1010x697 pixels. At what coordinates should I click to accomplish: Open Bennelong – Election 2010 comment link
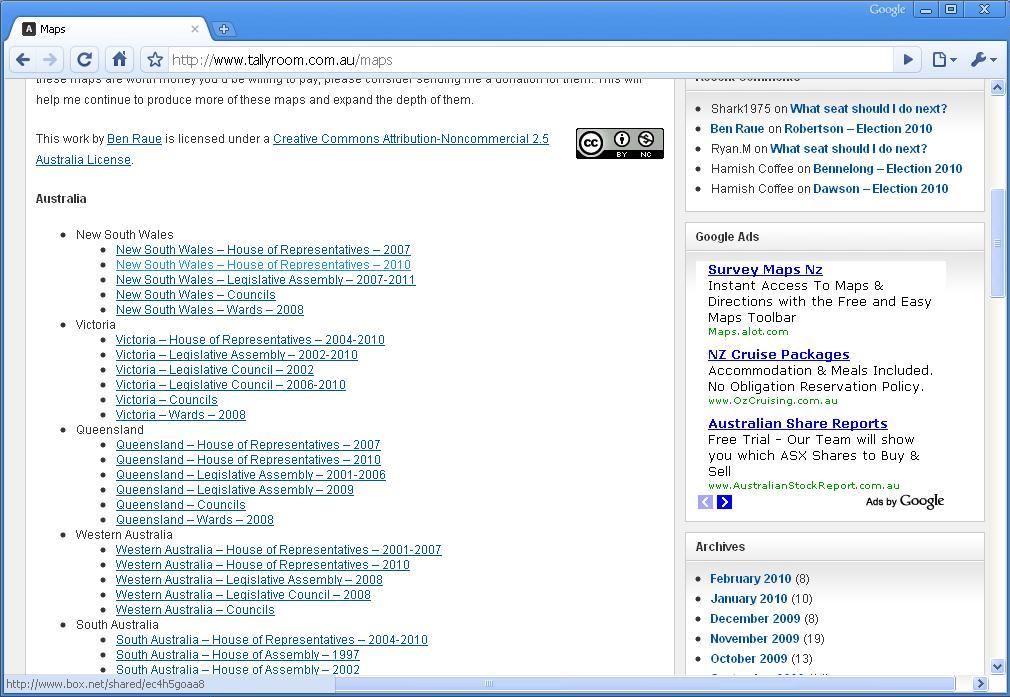(888, 169)
